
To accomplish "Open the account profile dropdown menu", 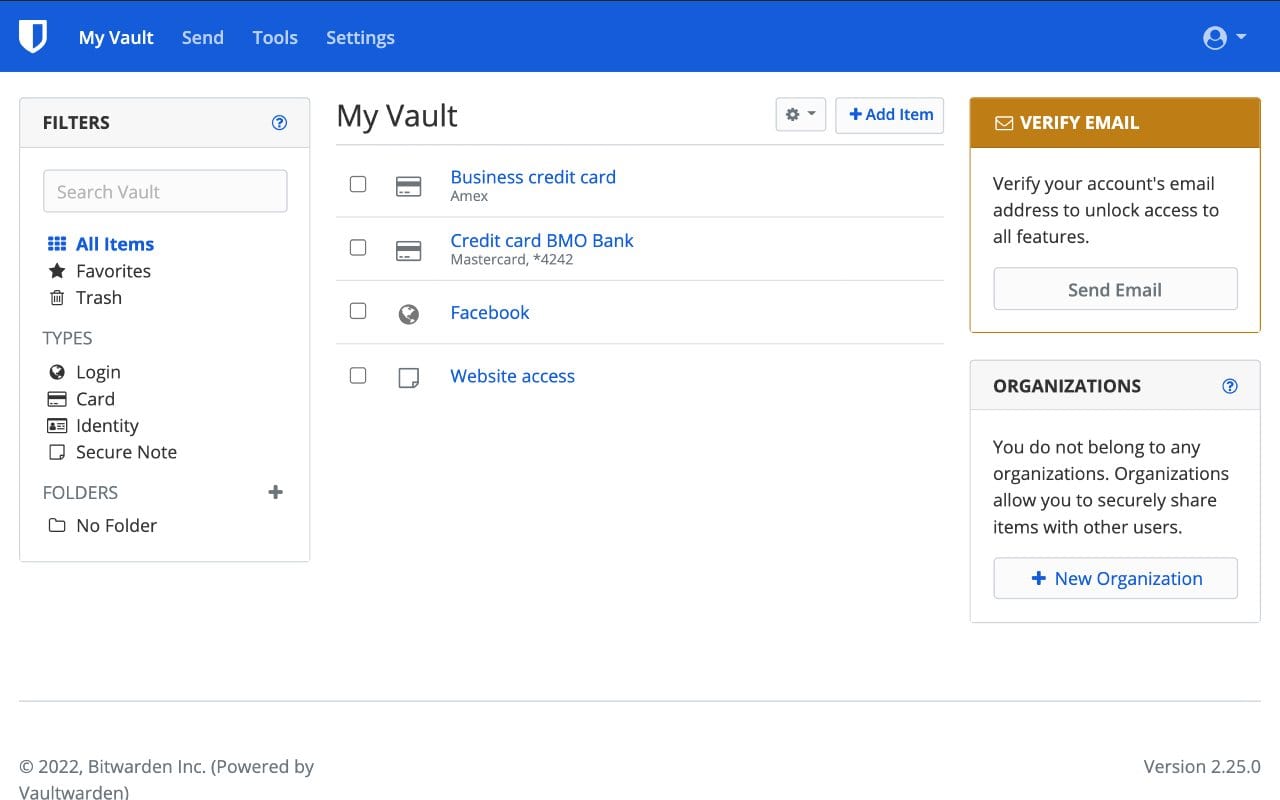I will point(1224,38).
